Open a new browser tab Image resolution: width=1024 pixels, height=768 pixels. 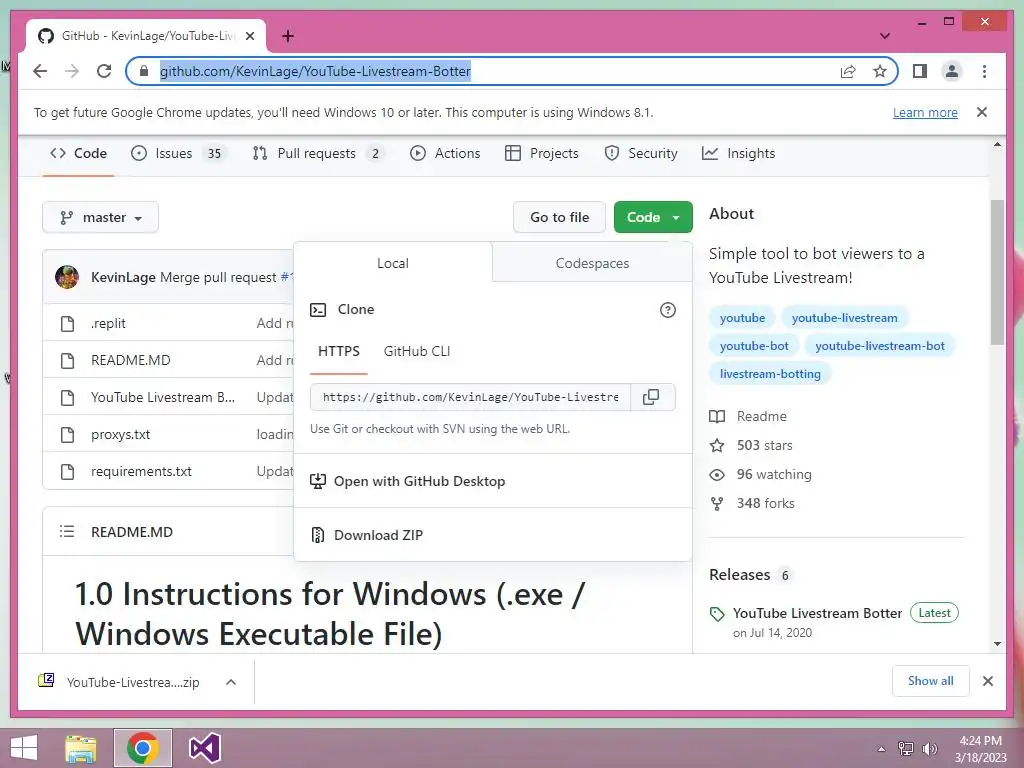(x=288, y=36)
